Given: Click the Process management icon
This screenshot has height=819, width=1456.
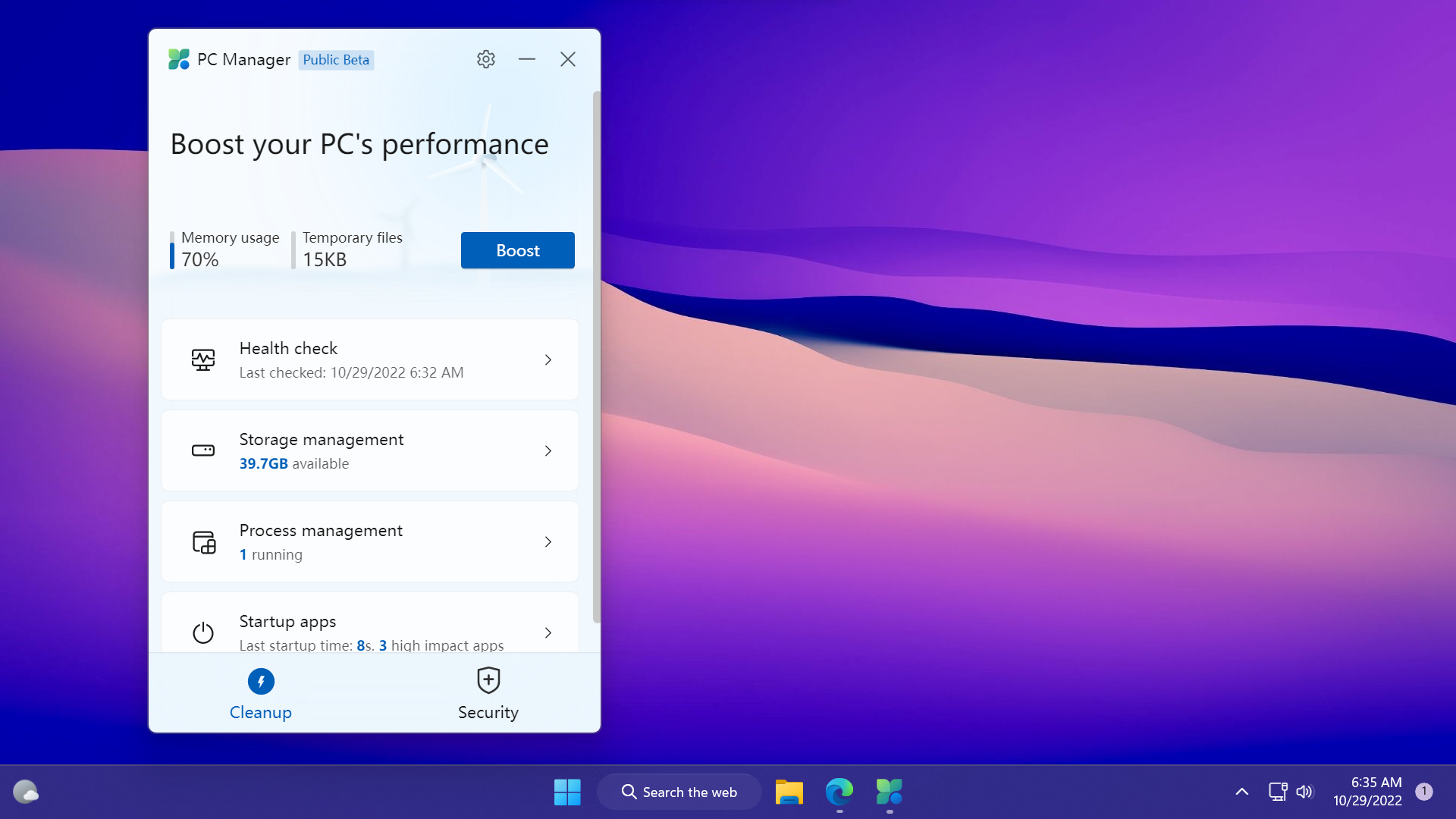Looking at the screenshot, I should click(202, 541).
